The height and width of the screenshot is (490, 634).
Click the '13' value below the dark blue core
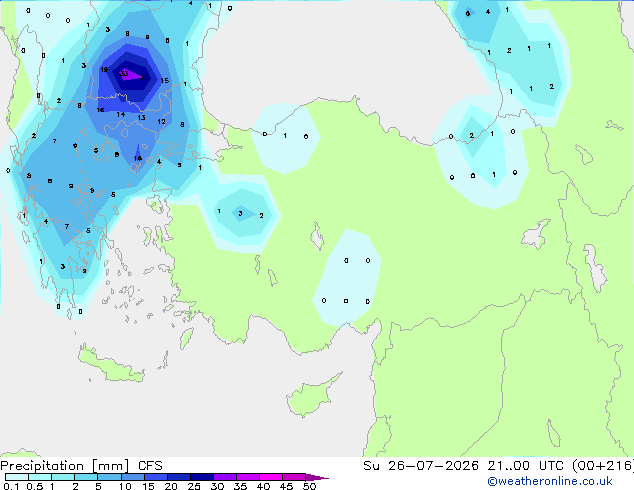click(141, 117)
